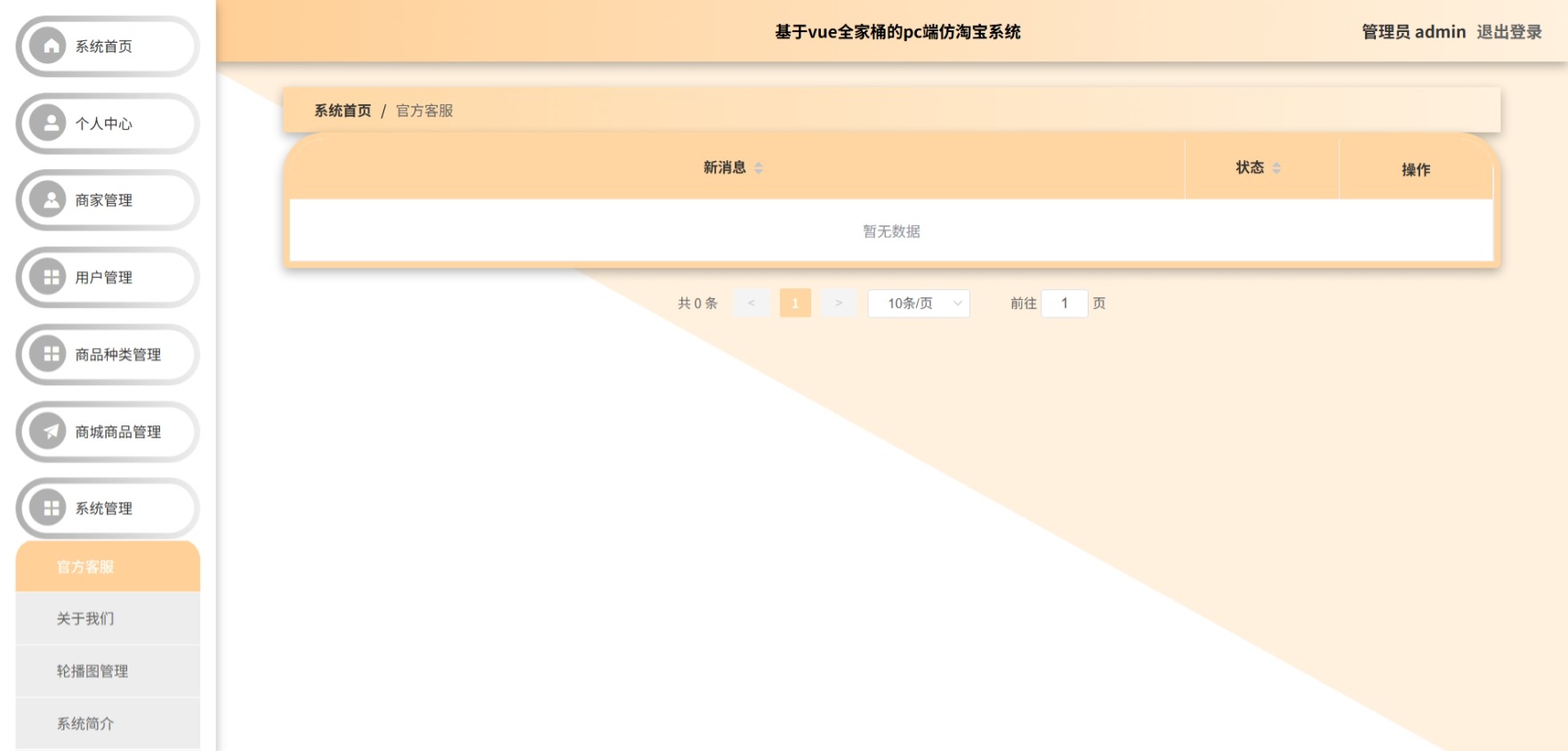Open the 个人中心 sidebar menu

pos(108,123)
